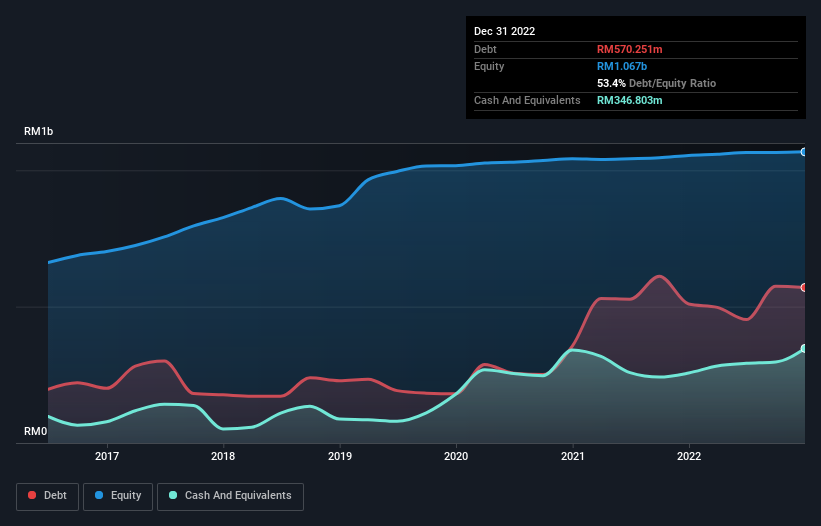Click the Debt label in tooltip
821x526 pixels.
pos(485,49)
